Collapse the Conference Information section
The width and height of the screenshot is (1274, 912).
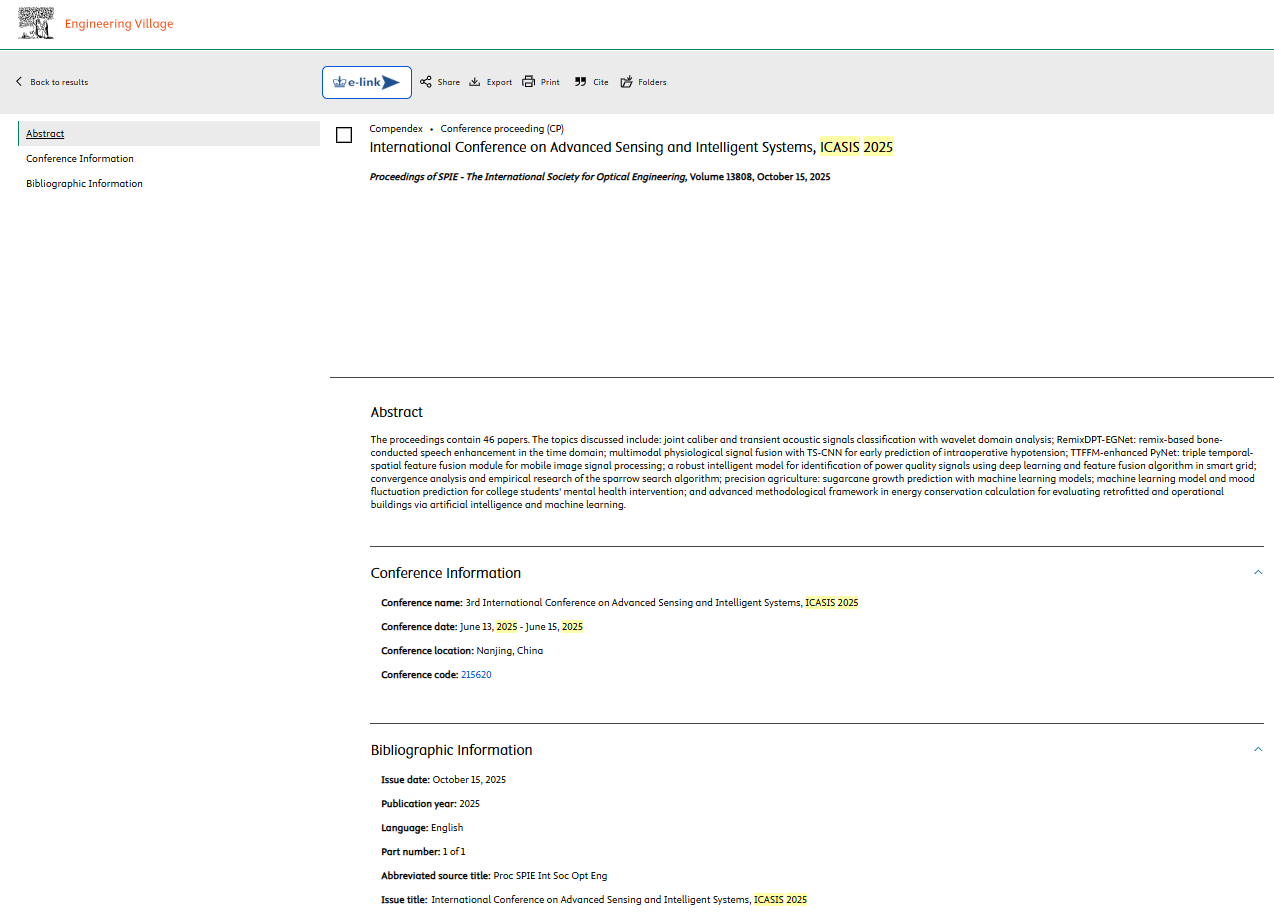(1258, 572)
